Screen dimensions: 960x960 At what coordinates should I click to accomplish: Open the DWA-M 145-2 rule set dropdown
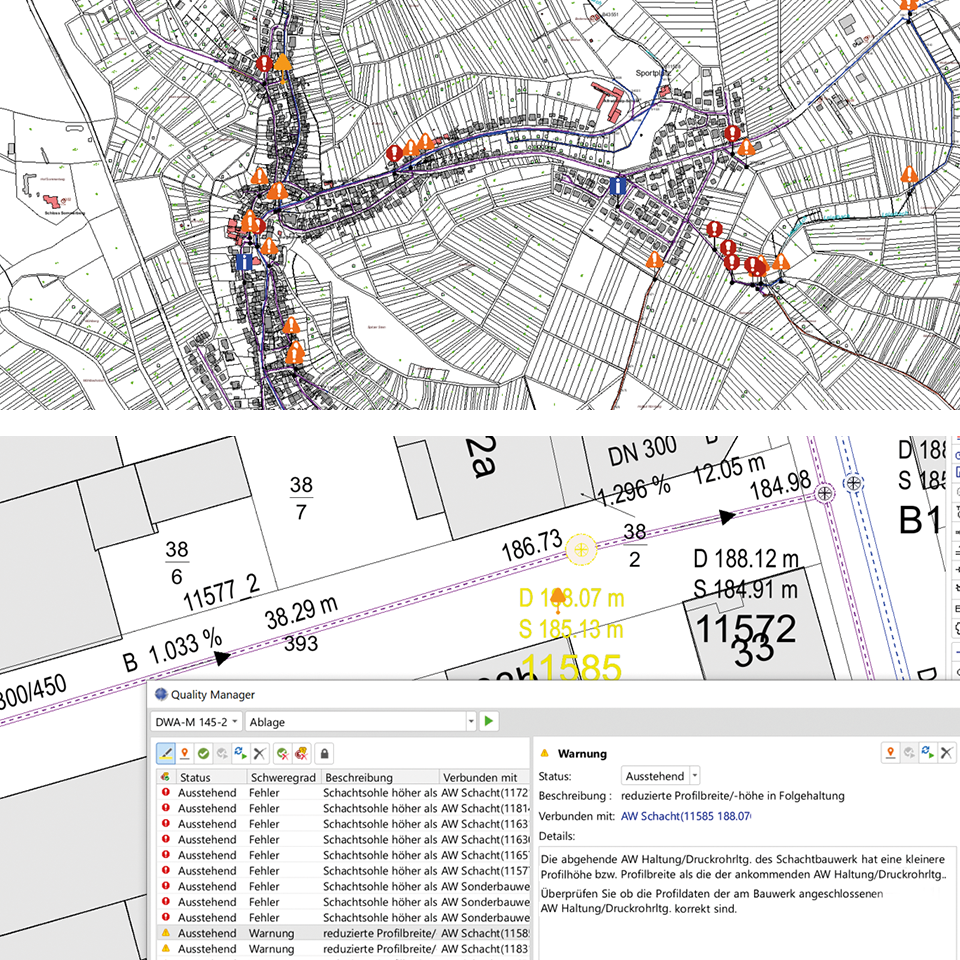pos(196,721)
